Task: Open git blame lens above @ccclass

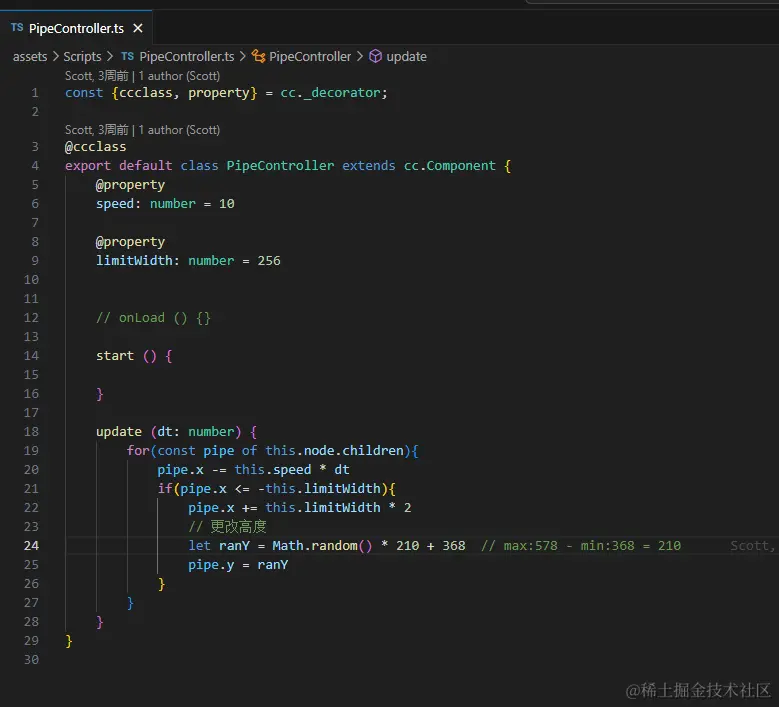Action: [x=142, y=130]
